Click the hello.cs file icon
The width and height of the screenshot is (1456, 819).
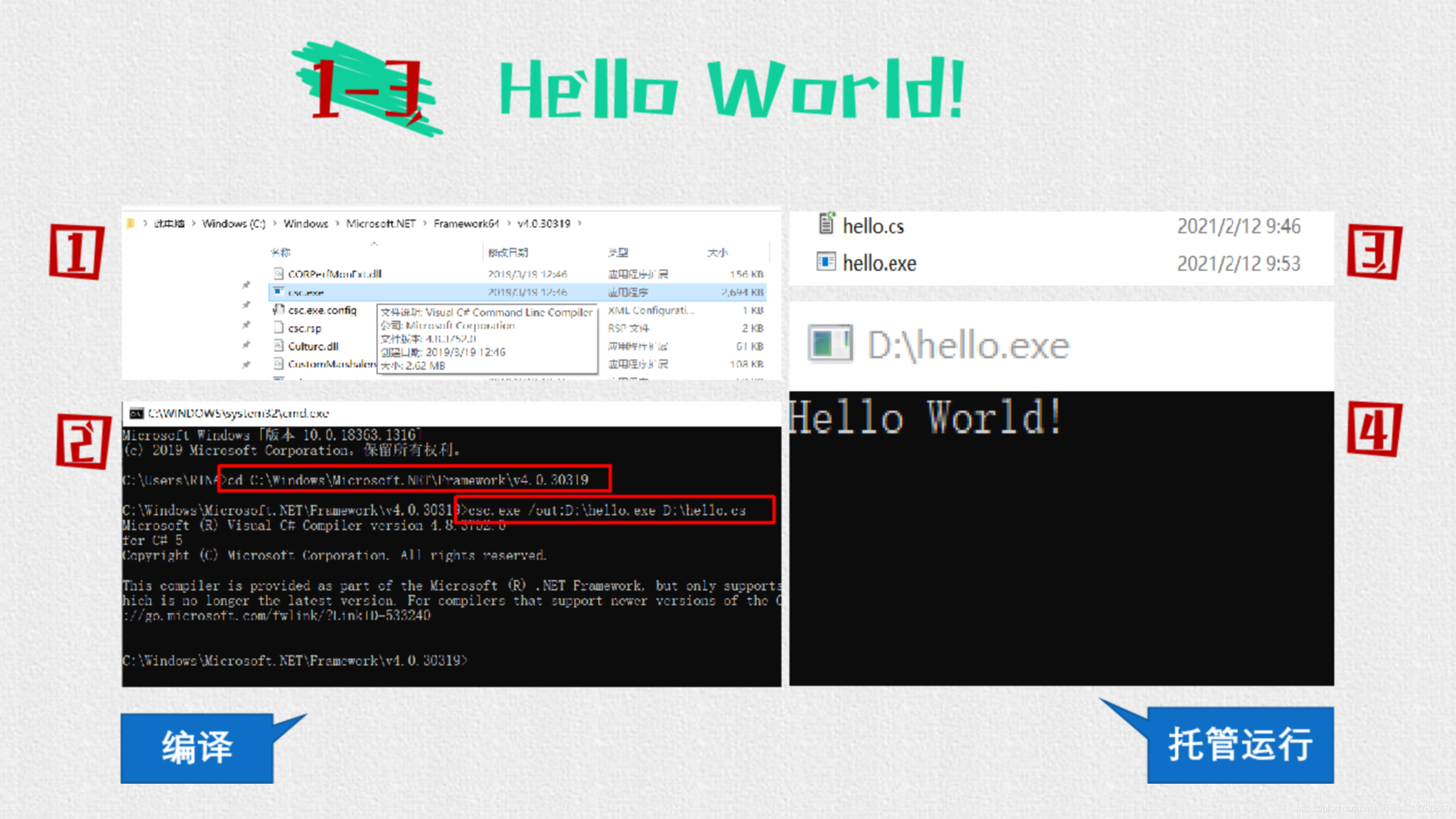pyautogui.click(x=826, y=224)
